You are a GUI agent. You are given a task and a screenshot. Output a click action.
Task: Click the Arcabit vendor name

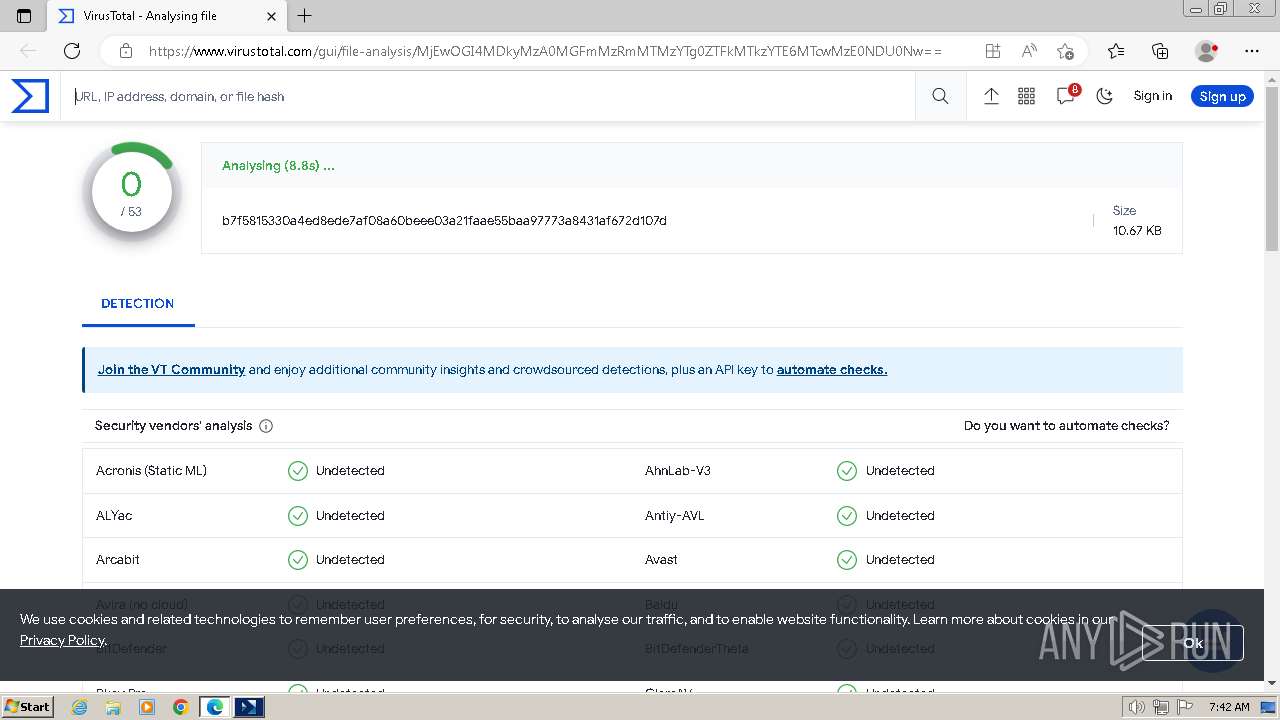coord(118,559)
